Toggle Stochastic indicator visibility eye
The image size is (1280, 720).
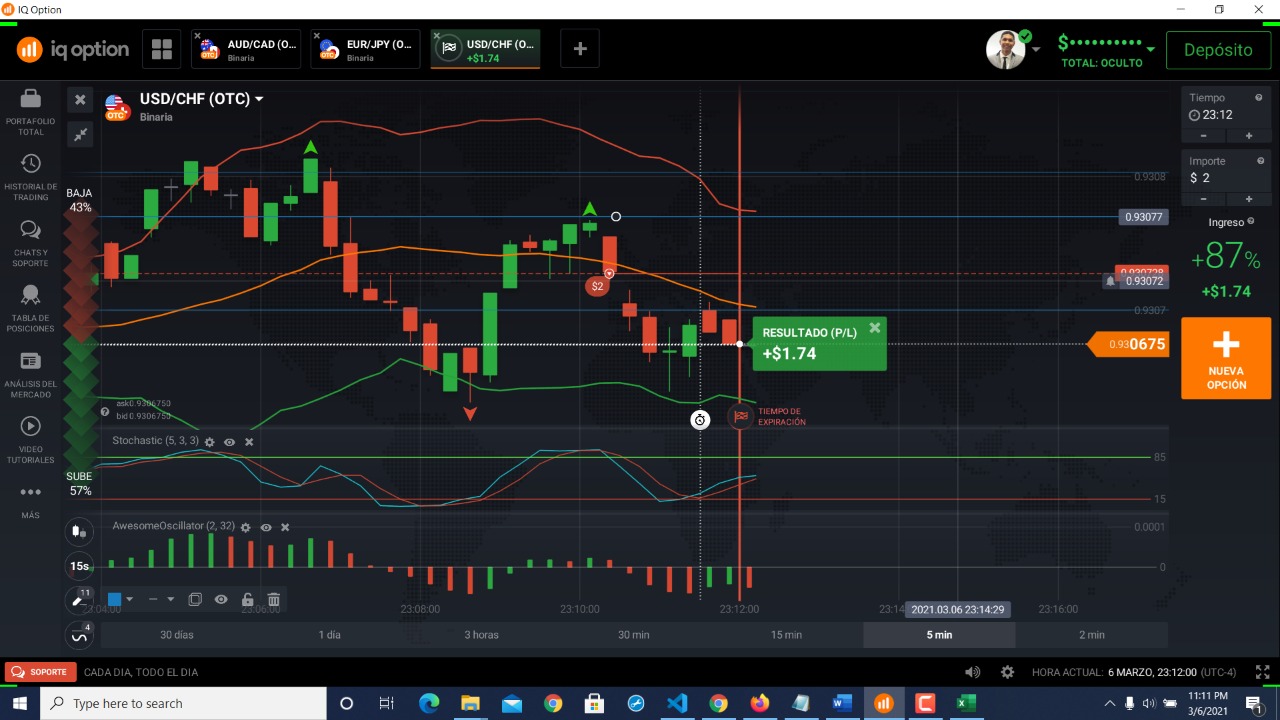tap(230, 441)
